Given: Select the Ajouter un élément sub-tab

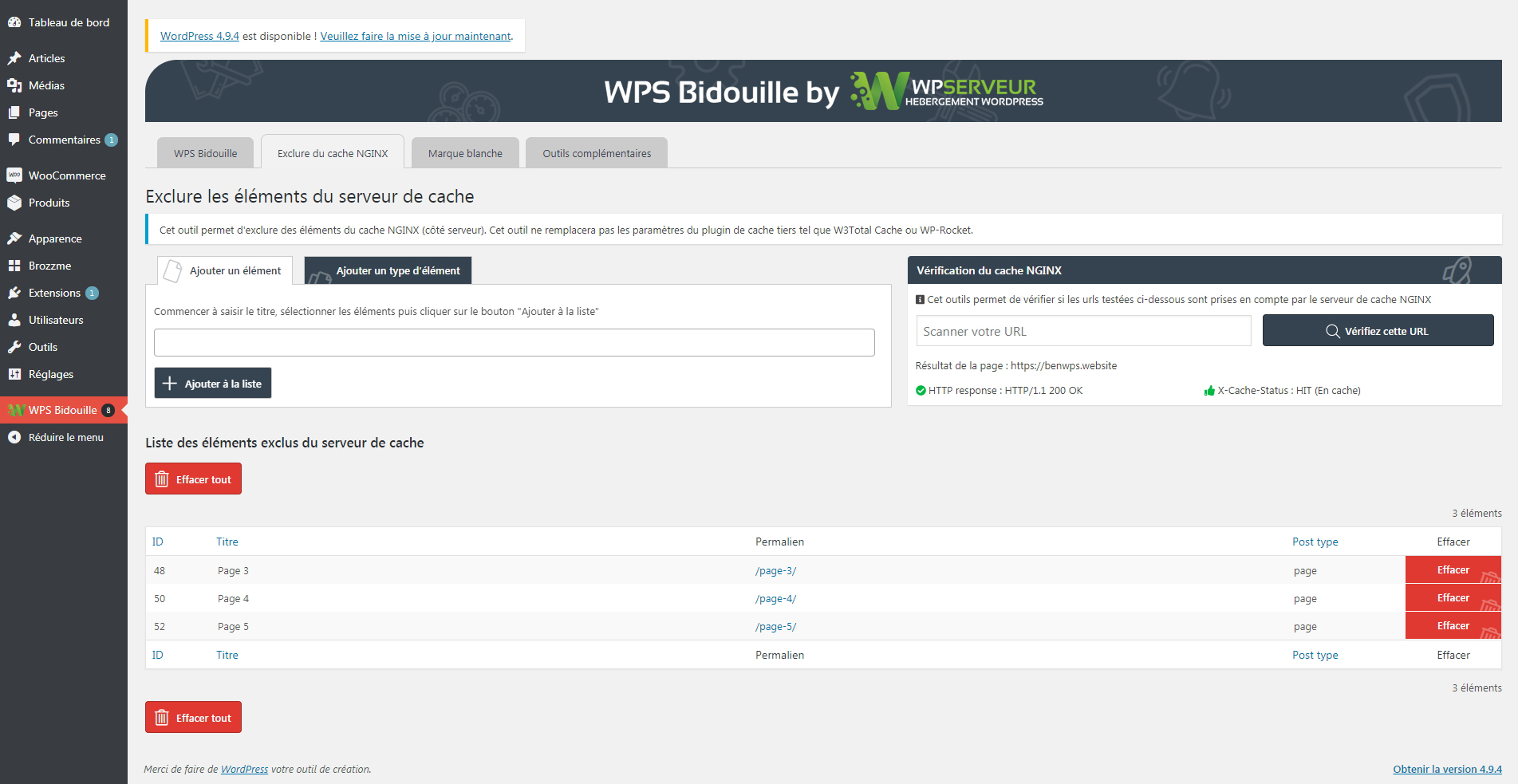Looking at the screenshot, I should click(225, 270).
